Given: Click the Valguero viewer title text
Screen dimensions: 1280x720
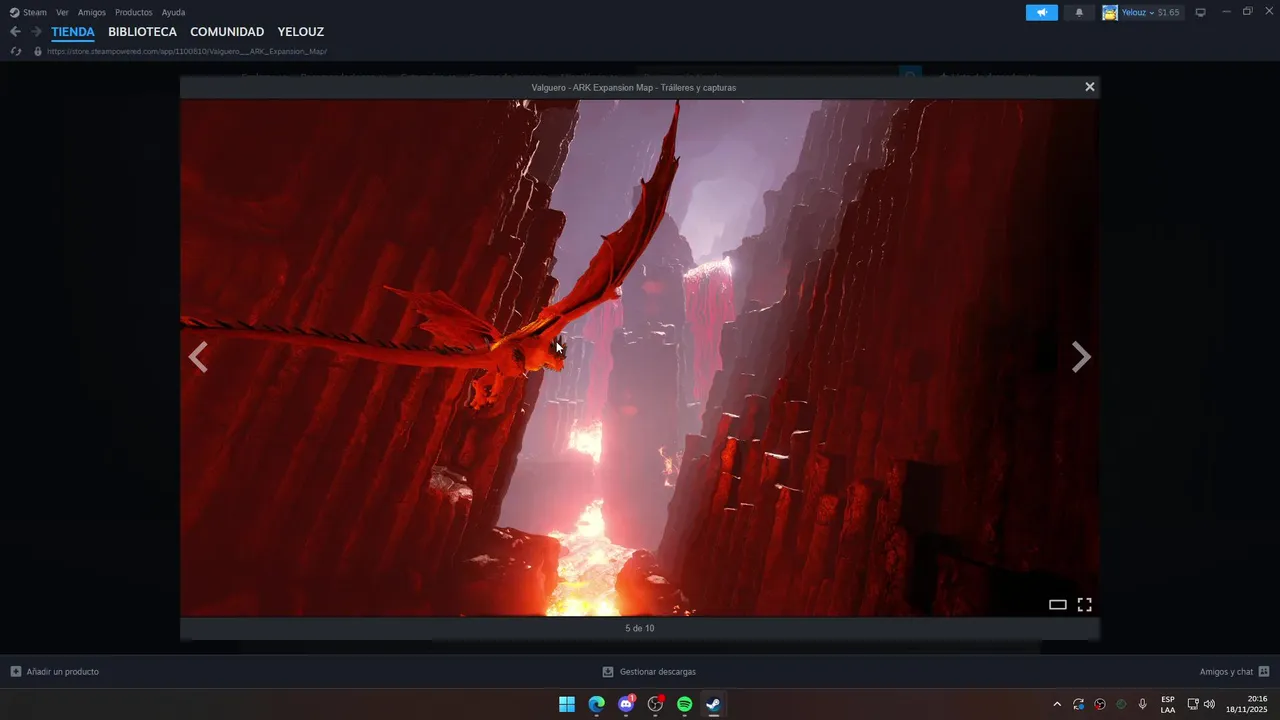Looking at the screenshot, I should pos(634,88).
